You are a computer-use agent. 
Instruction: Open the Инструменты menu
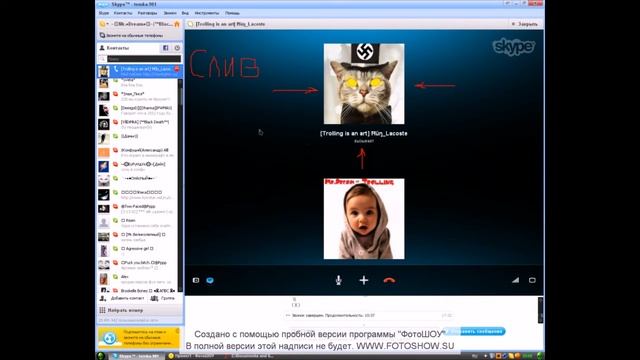coord(207,13)
